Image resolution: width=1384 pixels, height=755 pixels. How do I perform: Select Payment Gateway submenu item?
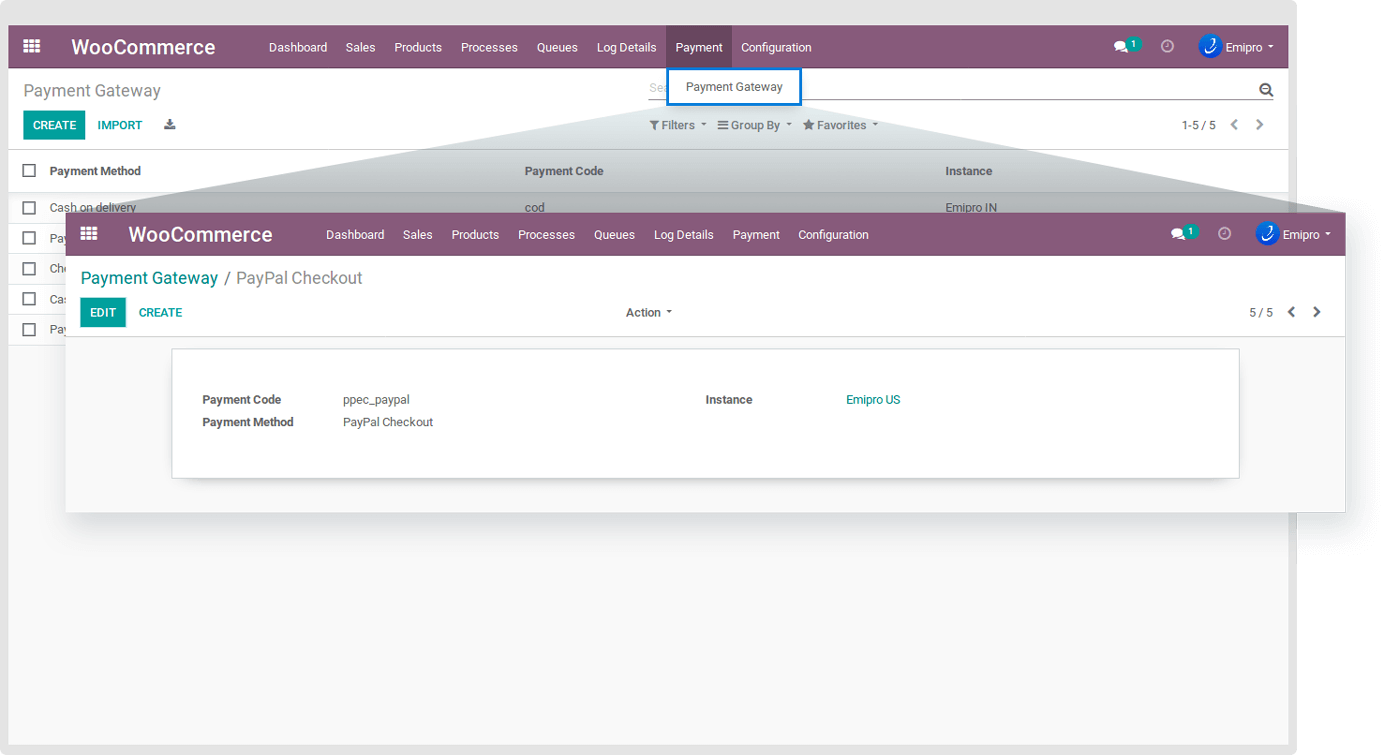point(734,87)
